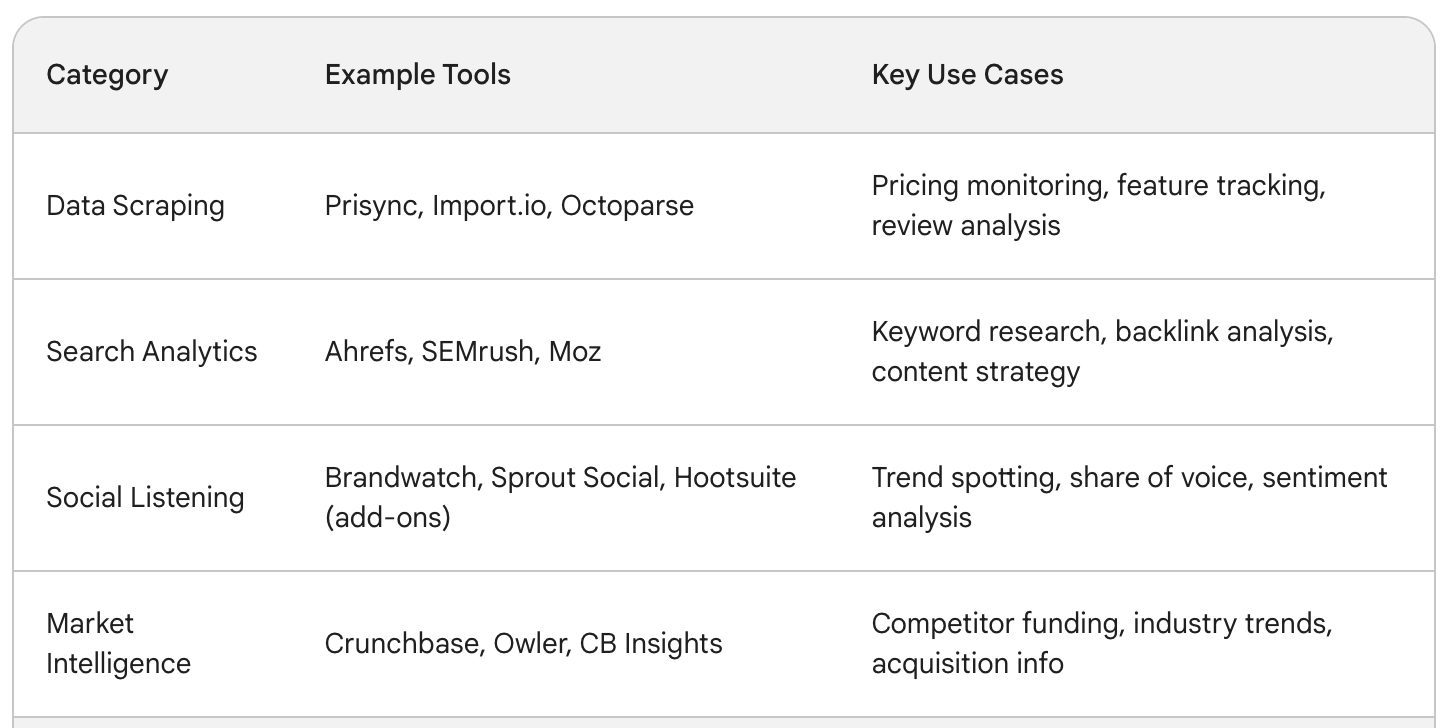This screenshot has width=1448, height=728.
Task: Click the text (add-ons)
Action: 388,518
